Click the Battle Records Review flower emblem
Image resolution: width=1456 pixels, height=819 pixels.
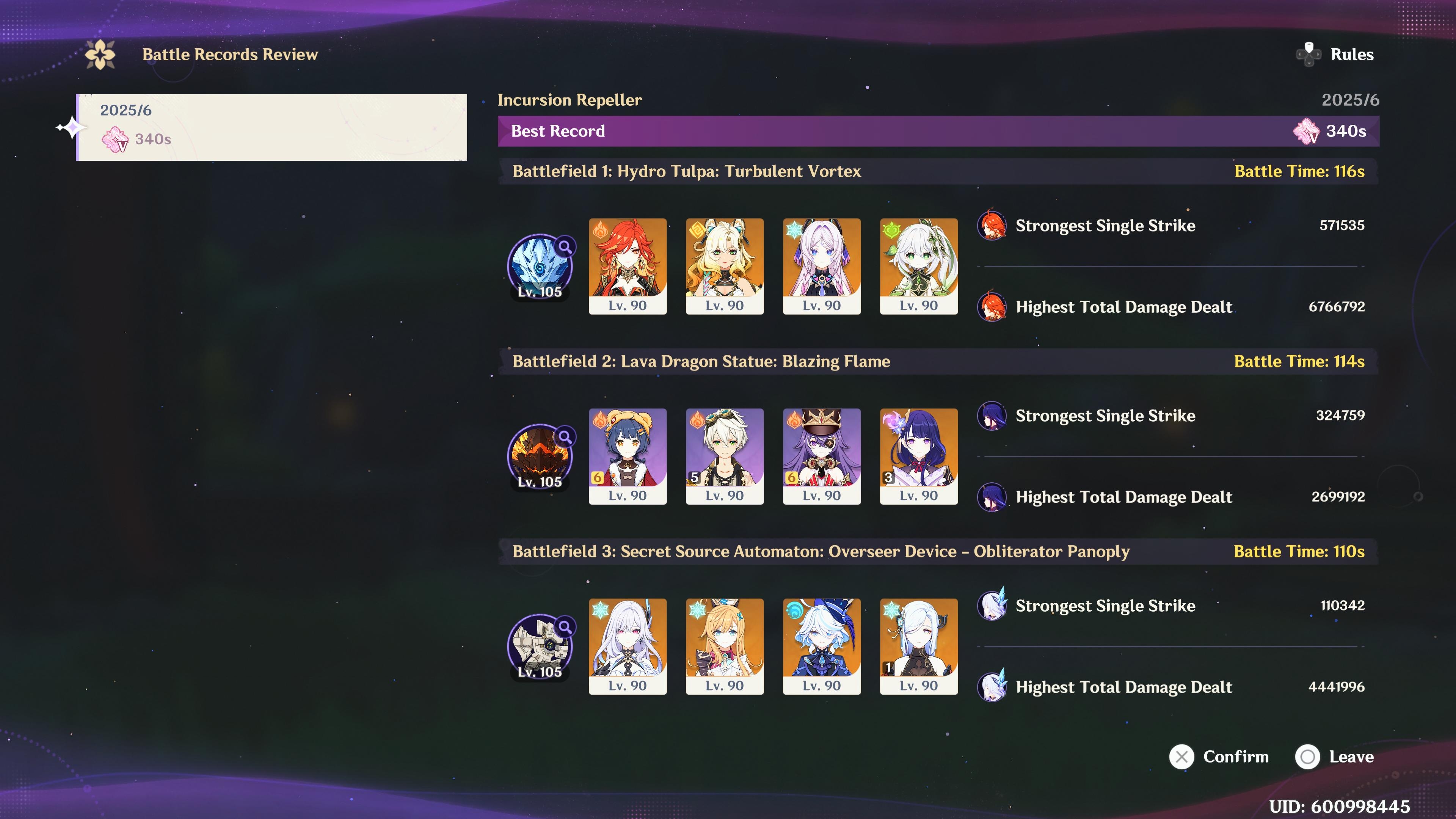100,54
